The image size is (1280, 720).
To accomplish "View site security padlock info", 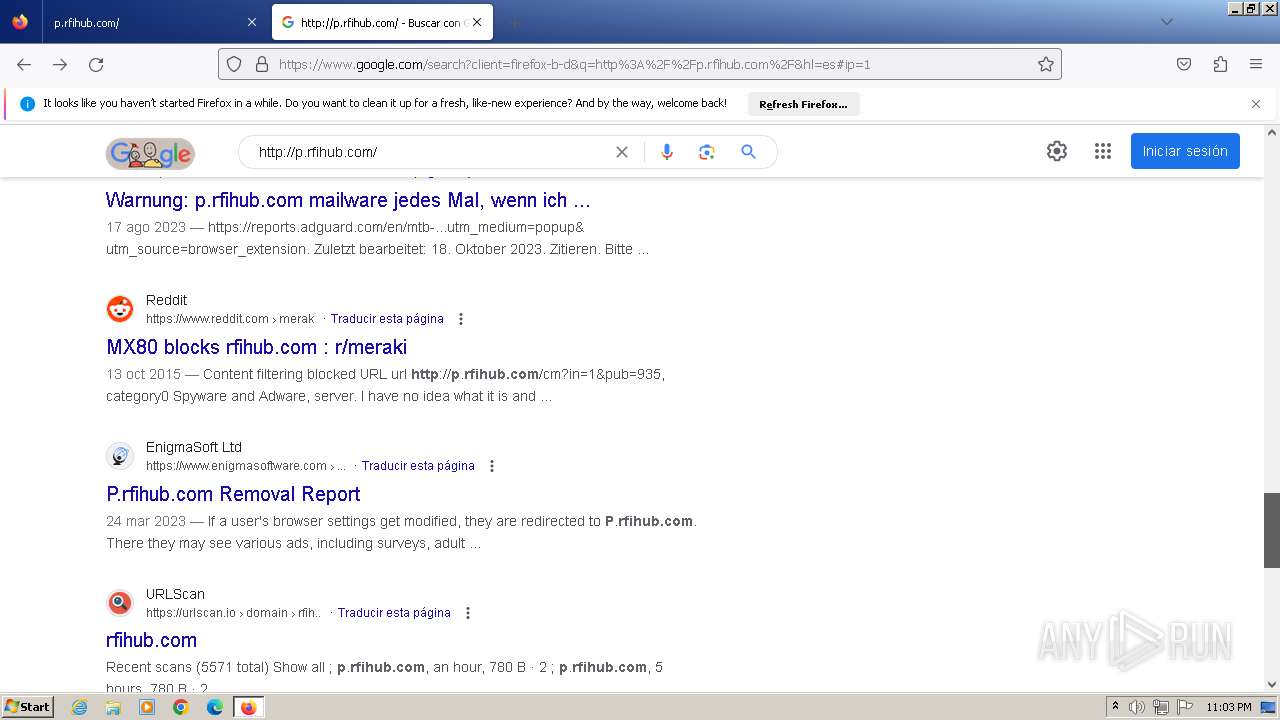I will point(262,64).
